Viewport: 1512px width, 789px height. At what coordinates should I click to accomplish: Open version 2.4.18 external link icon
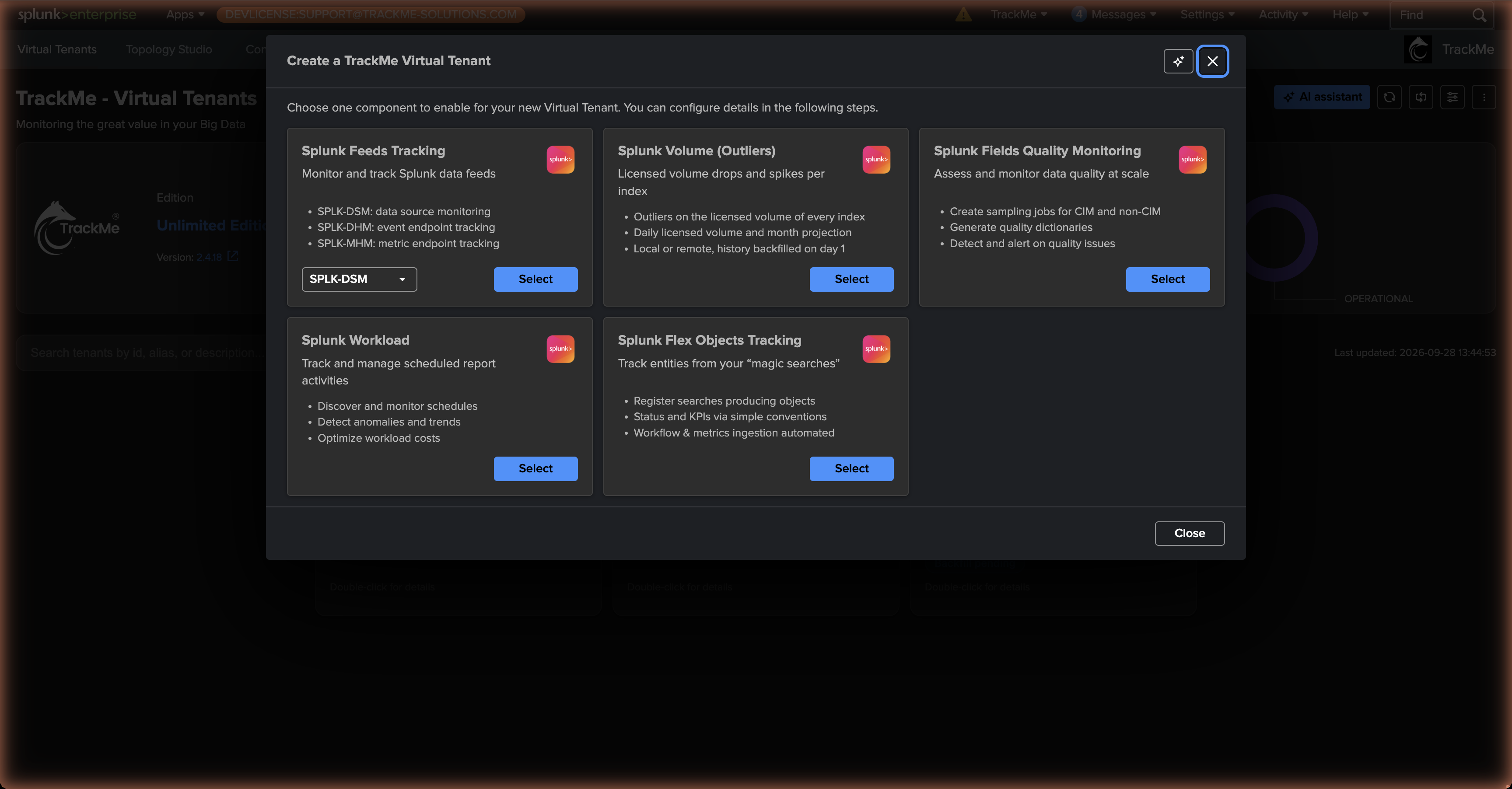pyautogui.click(x=232, y=256)
